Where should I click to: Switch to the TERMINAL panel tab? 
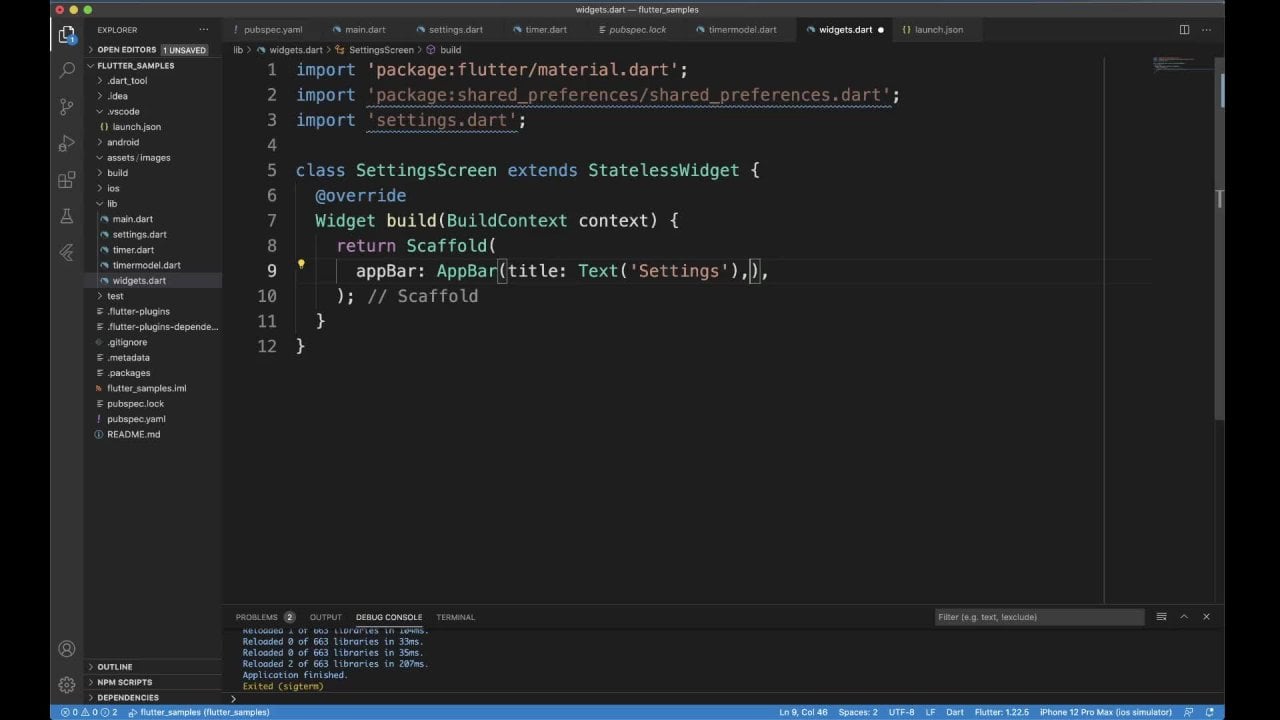[455, 617]
